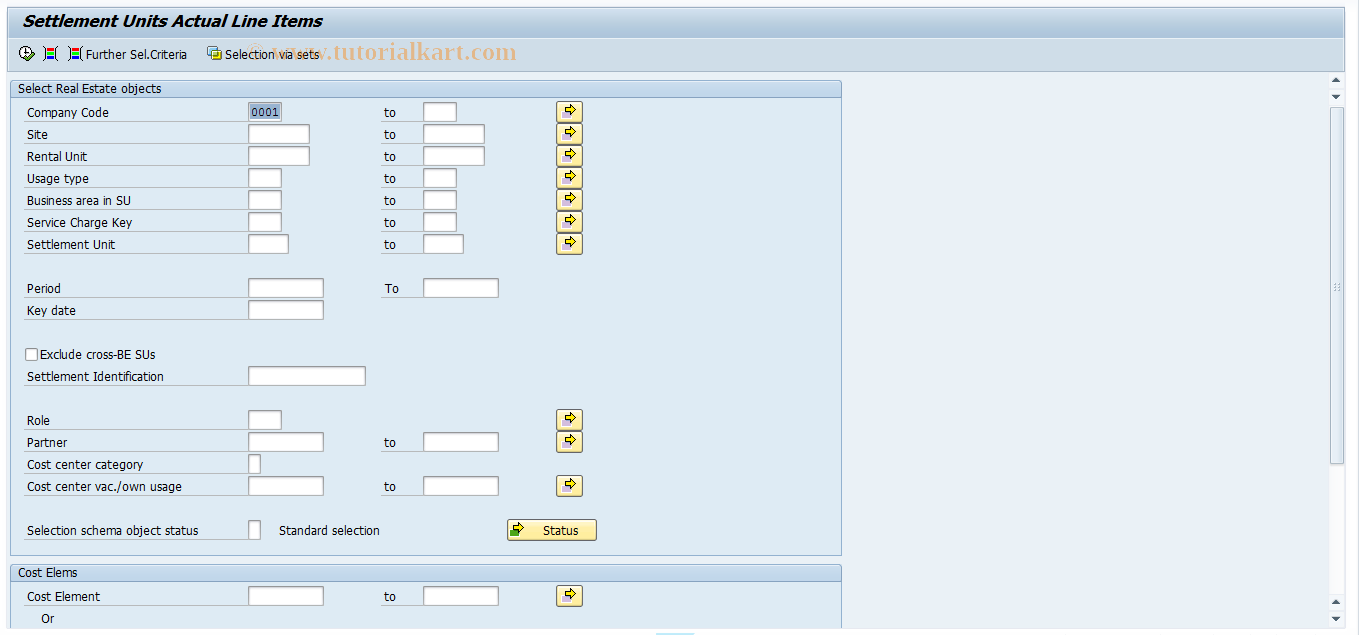1359x635 pixels.
Task: Click the Service Charge Key to field
Action: (440, 222)
